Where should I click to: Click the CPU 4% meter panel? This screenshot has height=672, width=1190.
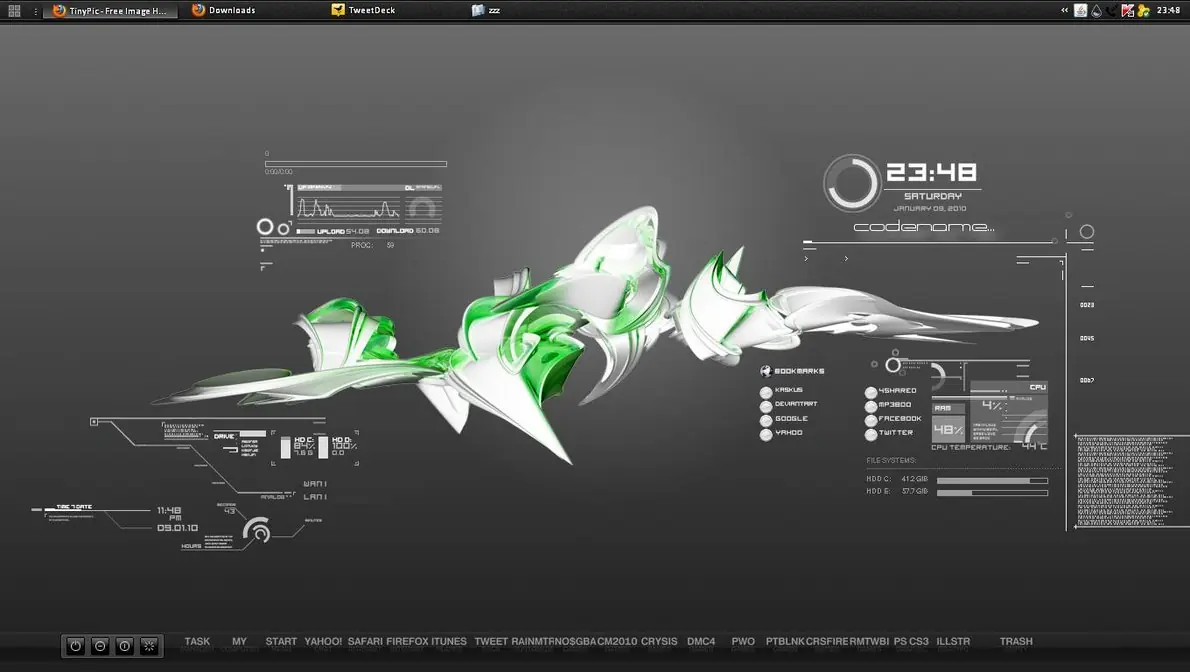pyautogui.click(x=1009, y=412)
